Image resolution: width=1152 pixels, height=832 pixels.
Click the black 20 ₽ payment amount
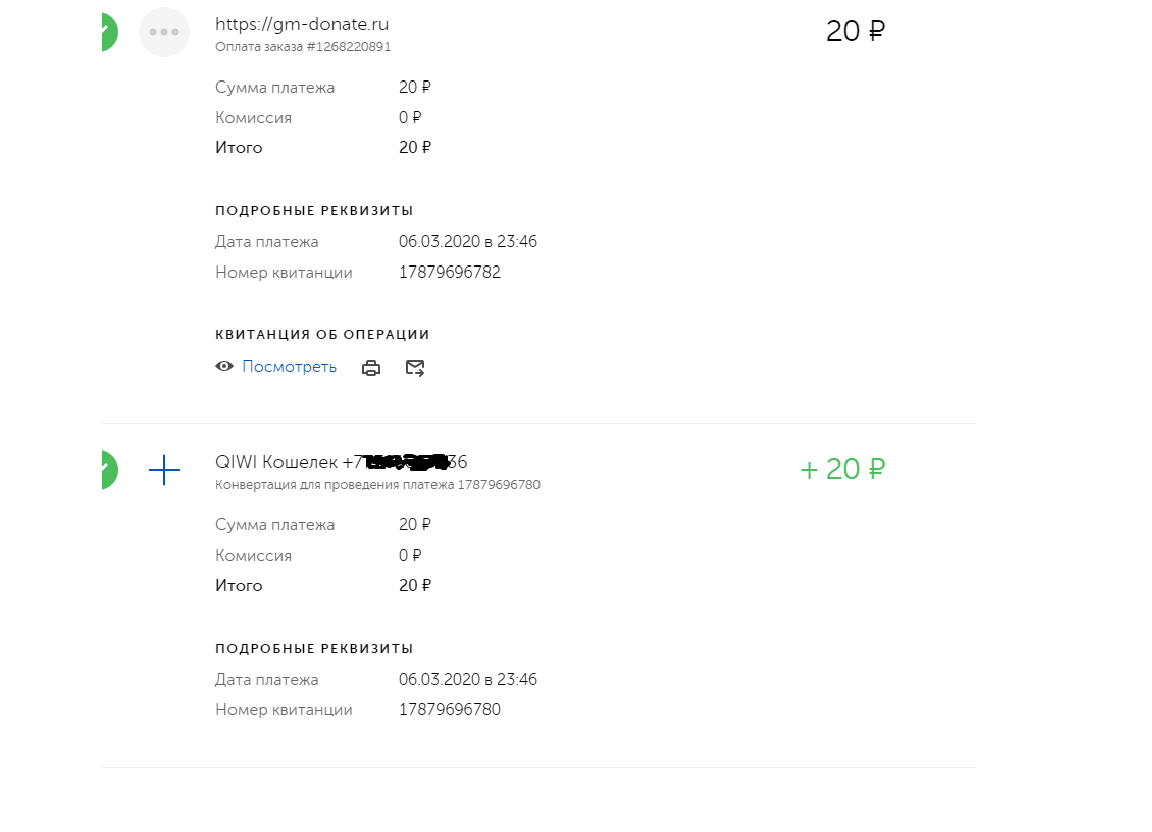tap(855, 32)
